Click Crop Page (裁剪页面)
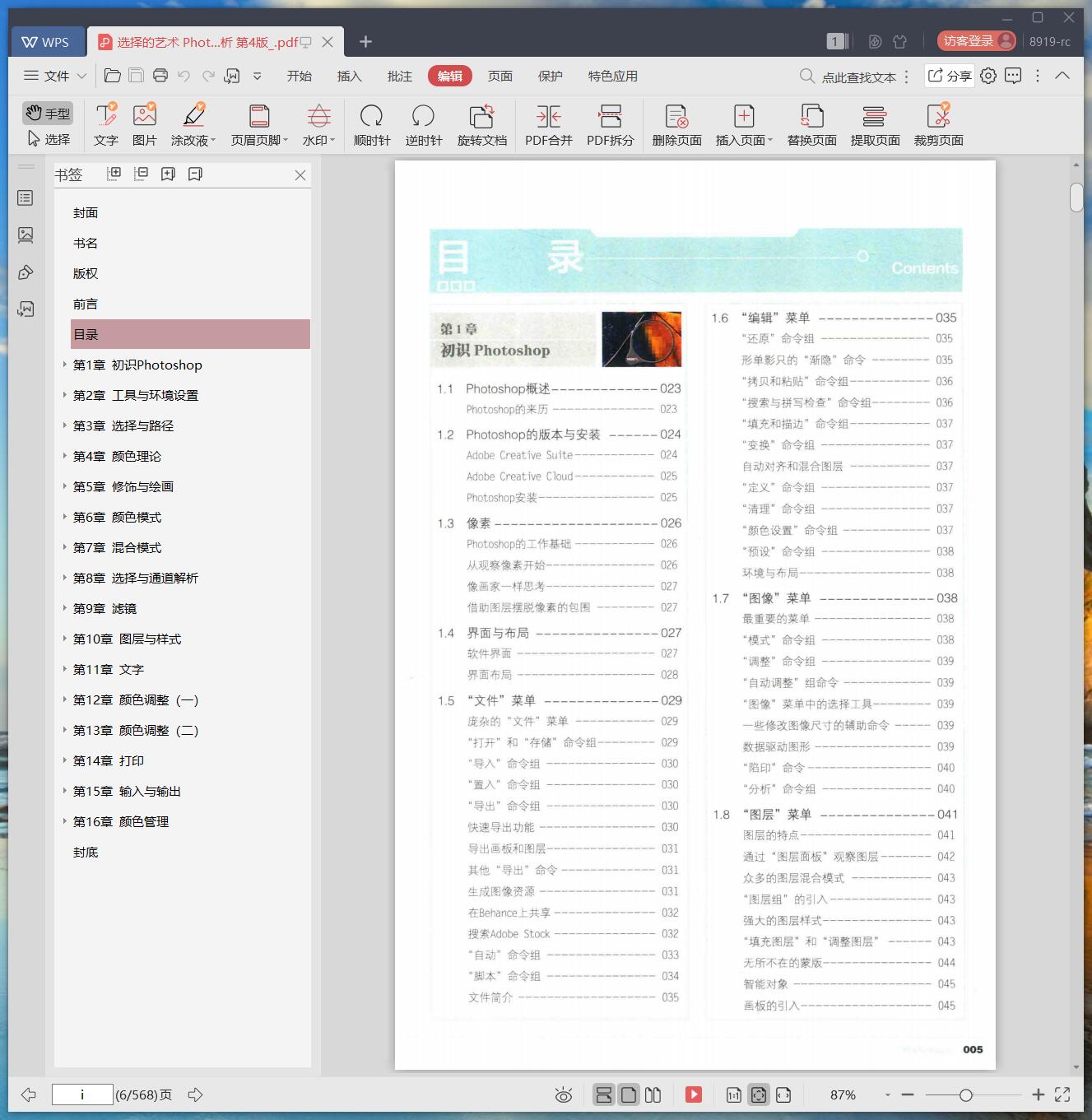This screenshot has height=1120, width=1092. point(939,125)
